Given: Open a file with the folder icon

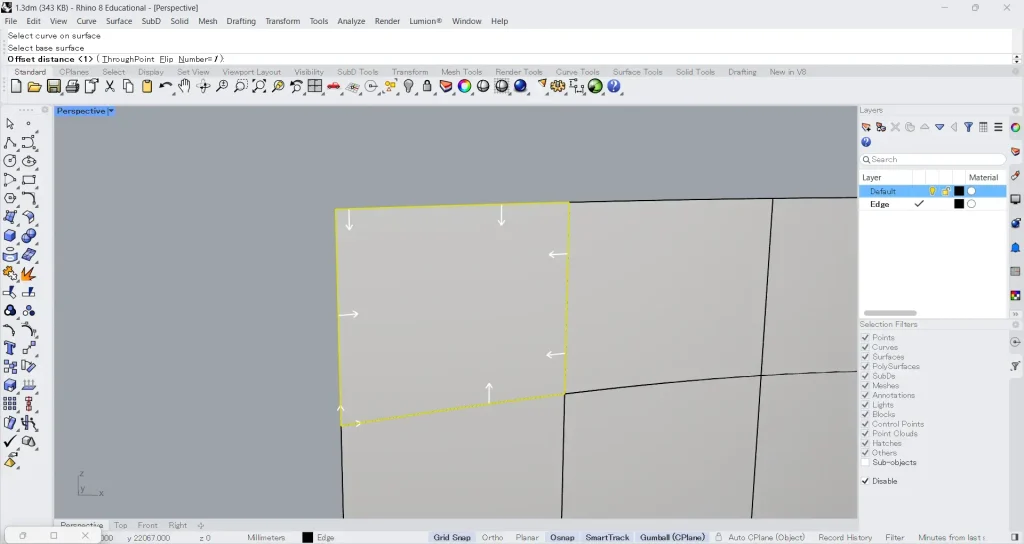Looking at the screenshot, I should [x=35, y=86].
